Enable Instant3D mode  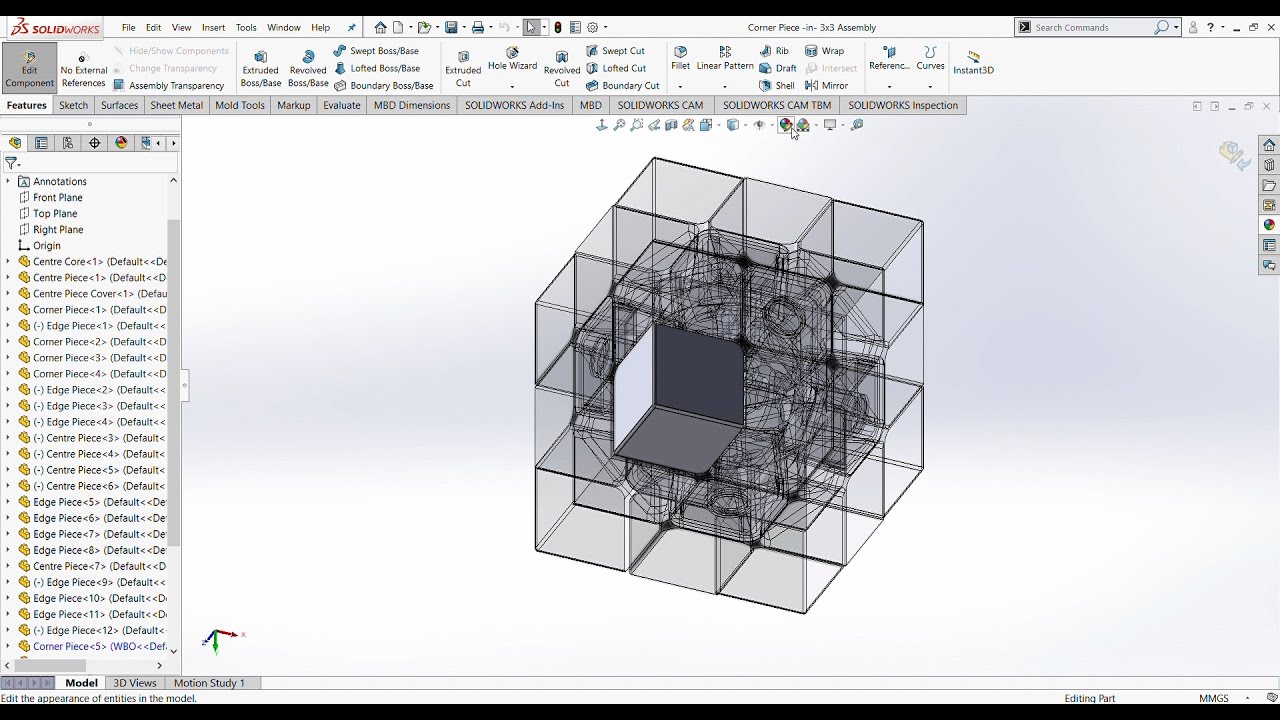click(973, 62)
